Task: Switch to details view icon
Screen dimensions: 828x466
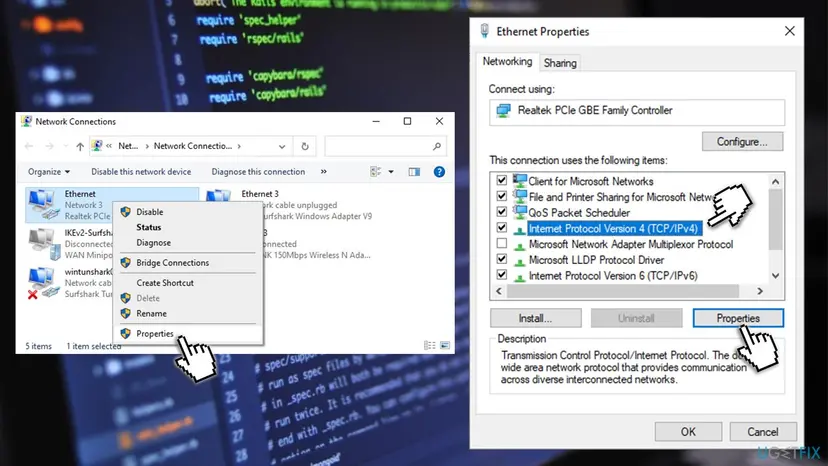Action: (x=430, y=346)
